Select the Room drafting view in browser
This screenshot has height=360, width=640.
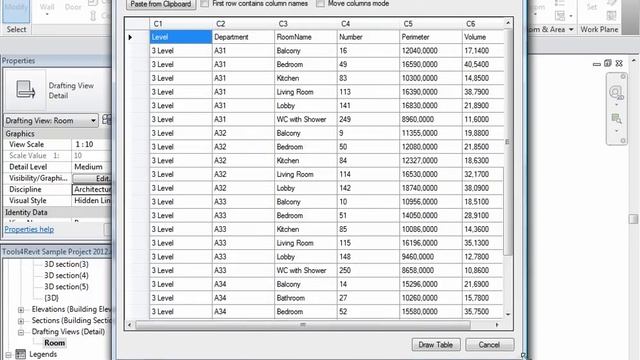55,343
